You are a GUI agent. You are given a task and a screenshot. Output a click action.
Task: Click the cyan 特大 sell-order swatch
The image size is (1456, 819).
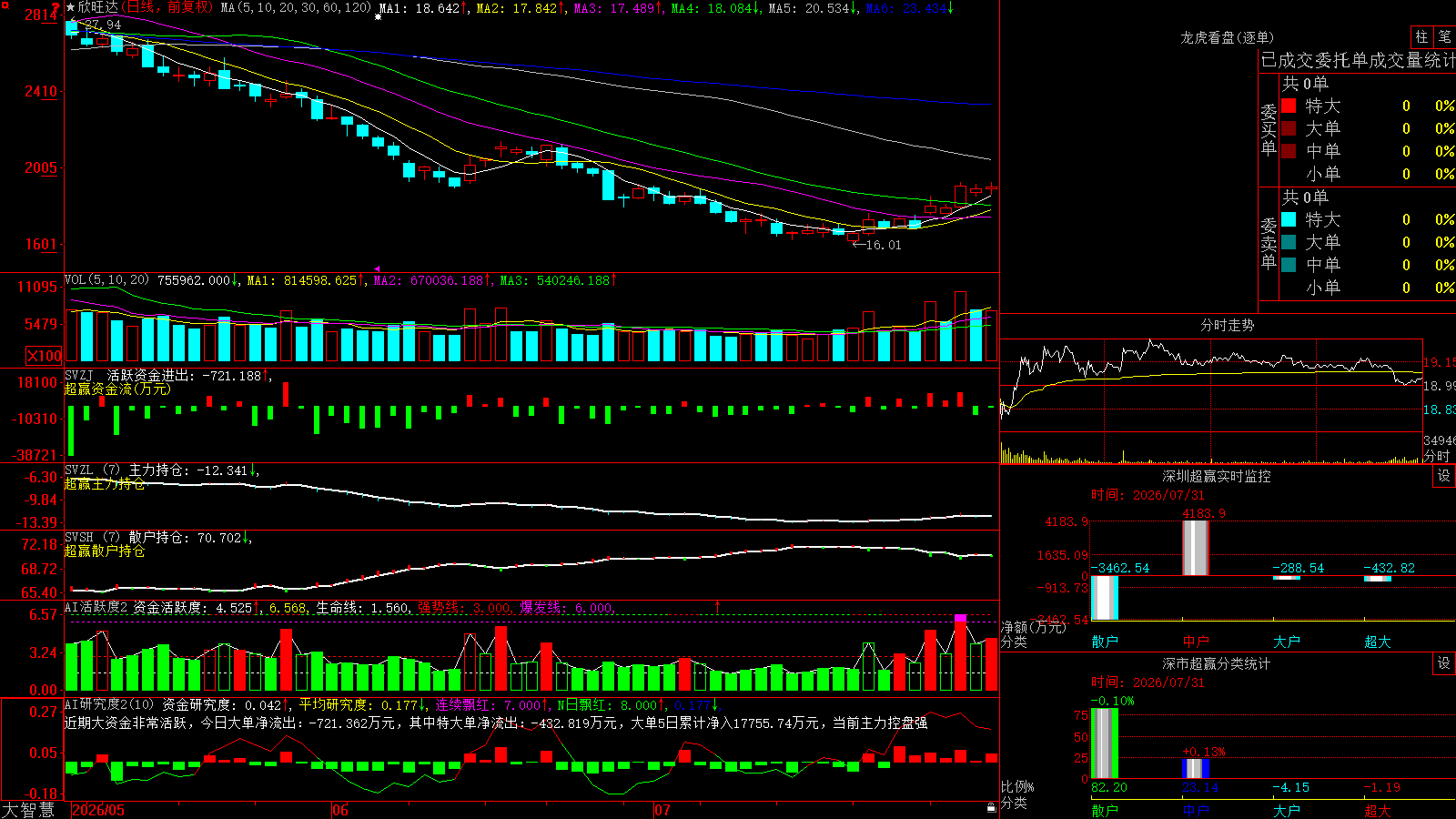click(1289, 219)
